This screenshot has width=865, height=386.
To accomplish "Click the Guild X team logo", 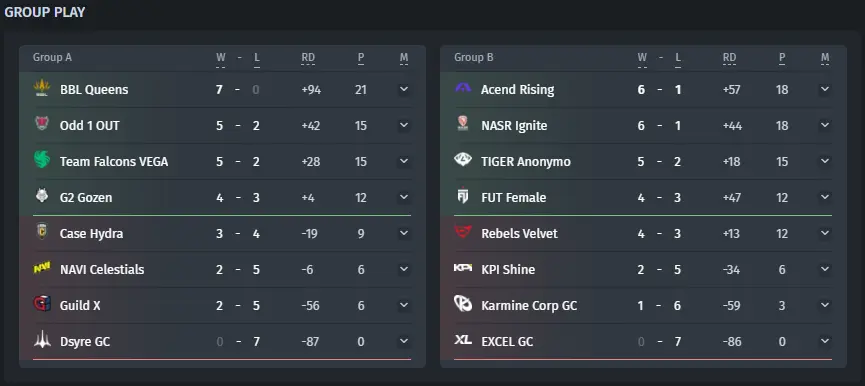I will (x=42, y=304).
